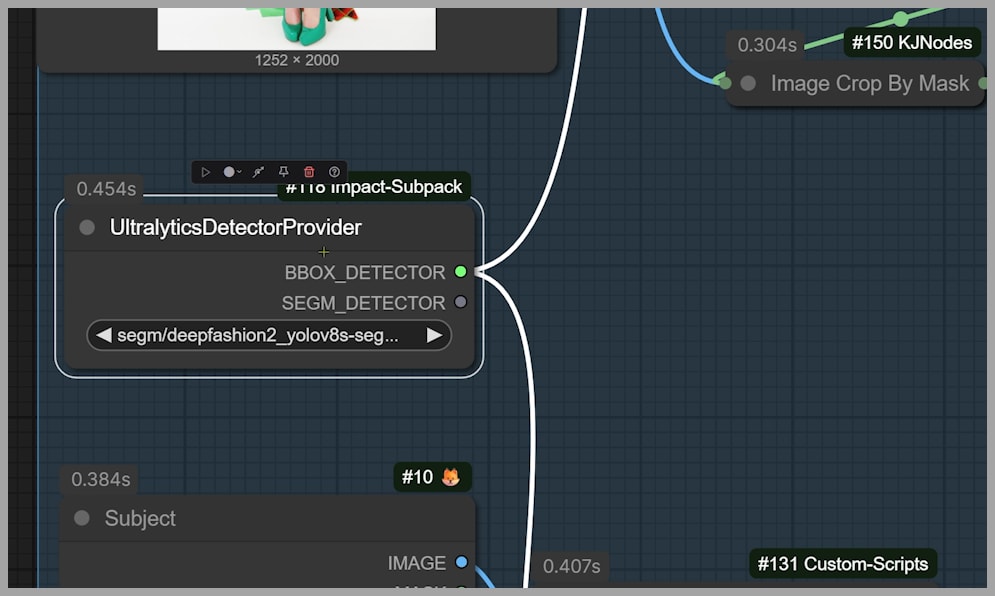Click the #10 fox badge on Subject

432,477
